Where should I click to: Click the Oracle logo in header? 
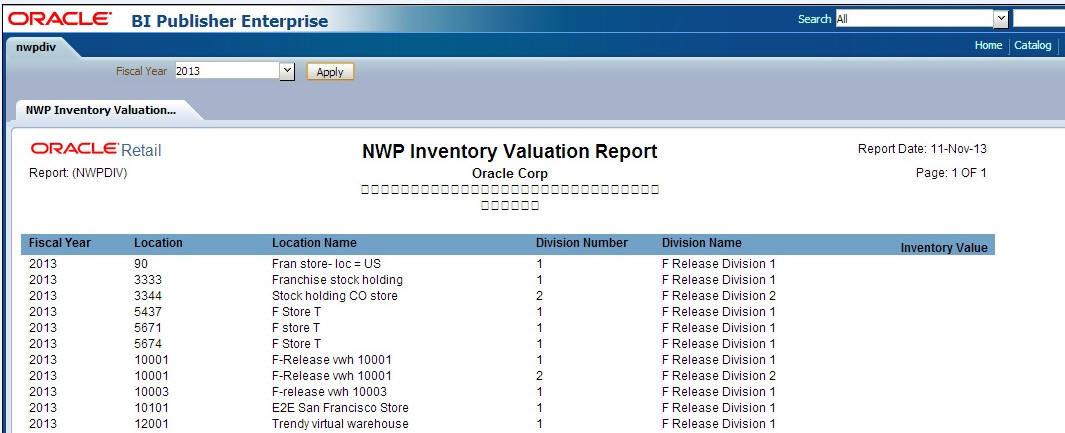[60, 19]
